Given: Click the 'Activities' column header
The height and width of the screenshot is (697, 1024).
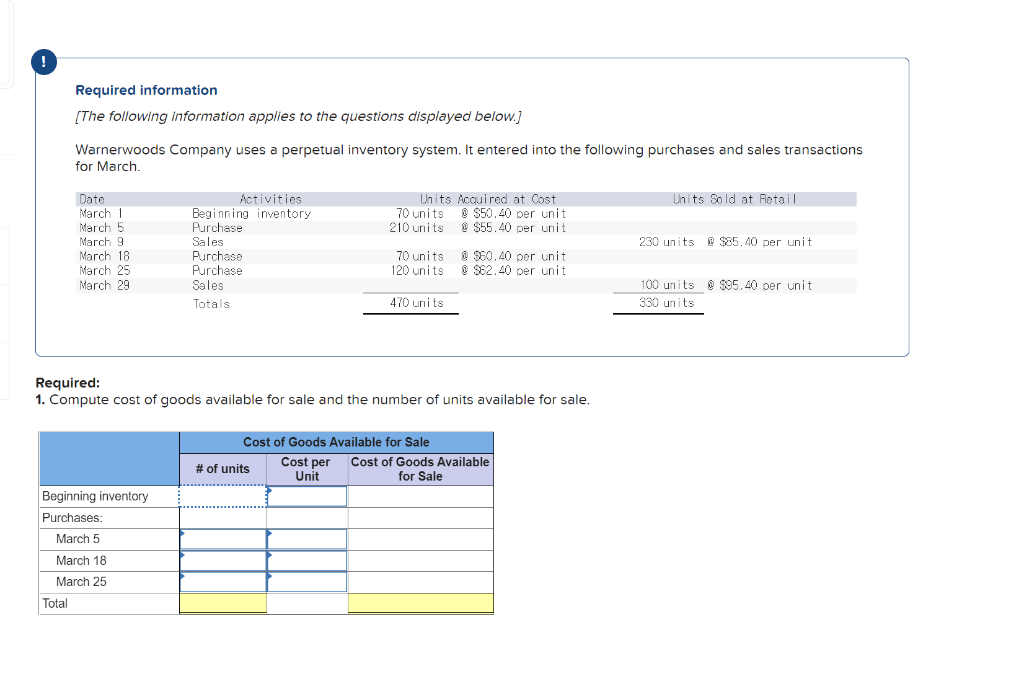Looking at the screenshot, I should coord(270,199).
